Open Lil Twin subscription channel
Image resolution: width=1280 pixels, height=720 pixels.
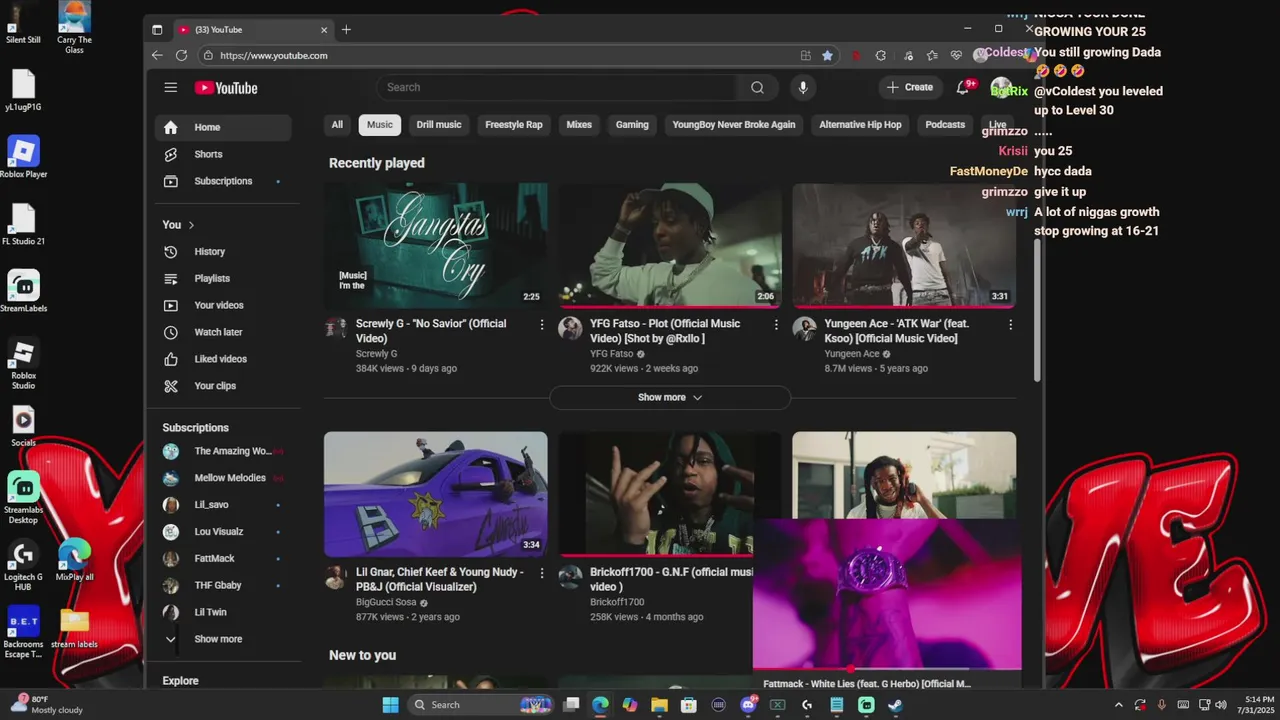pos(222,612)
